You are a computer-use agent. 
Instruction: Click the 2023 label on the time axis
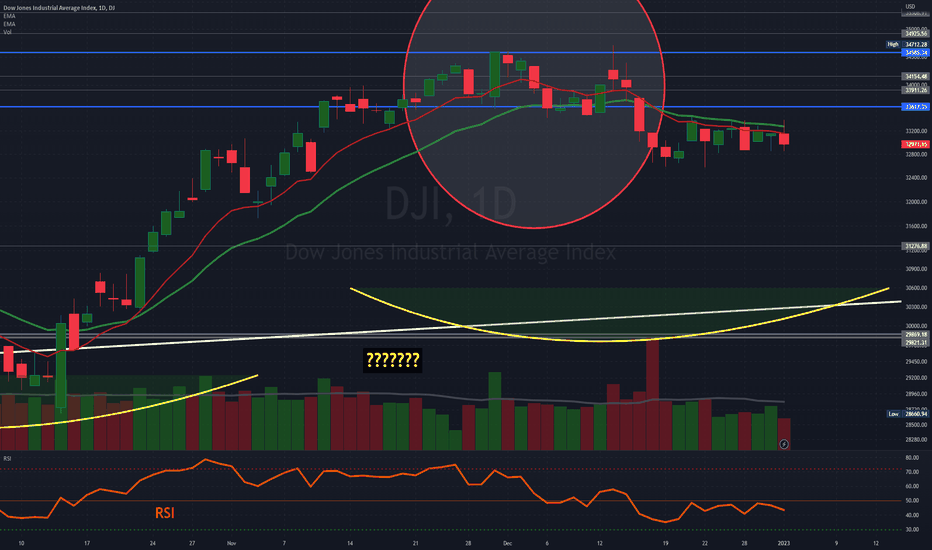click(x=784, y=543)
